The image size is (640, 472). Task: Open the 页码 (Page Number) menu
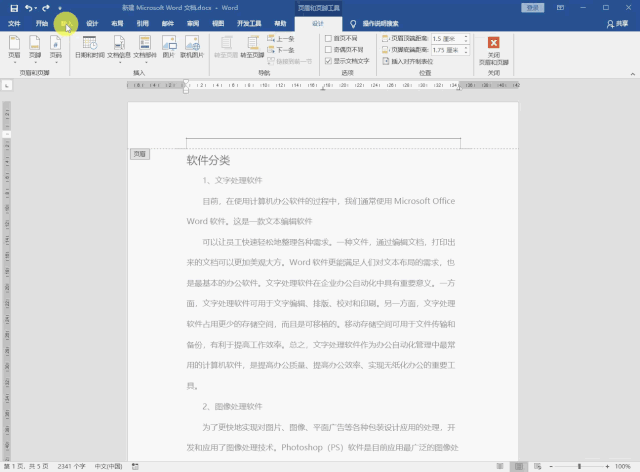click(x=56, y=49)
